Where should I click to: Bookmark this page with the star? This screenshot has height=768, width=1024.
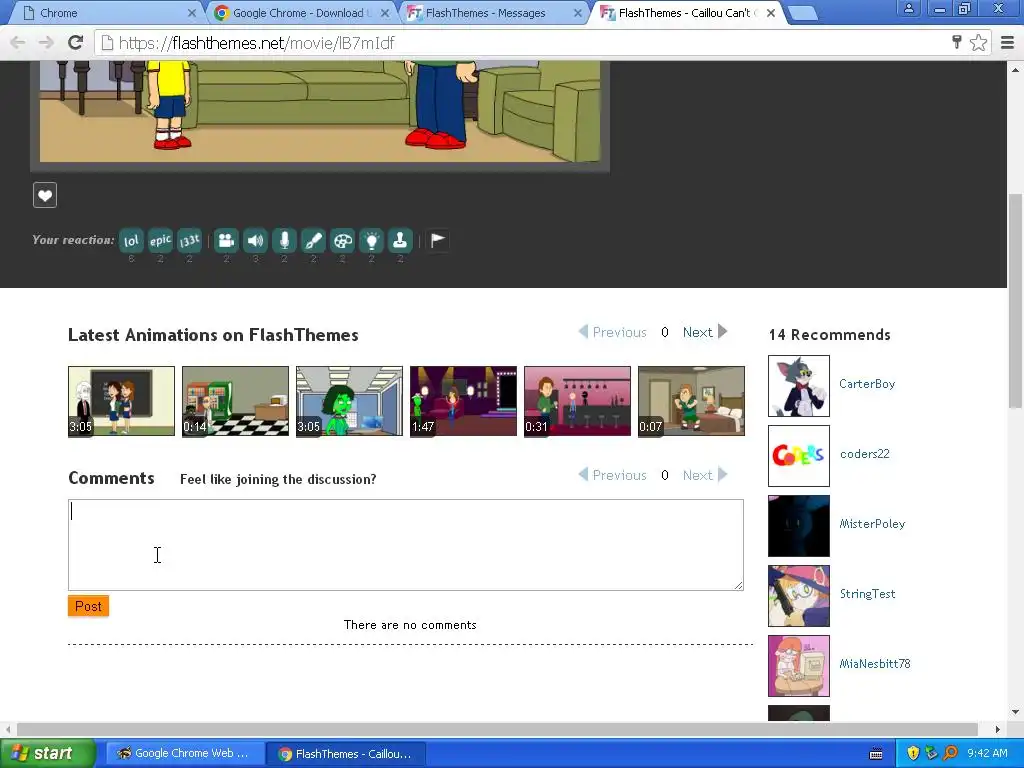[x=978, y=43]
